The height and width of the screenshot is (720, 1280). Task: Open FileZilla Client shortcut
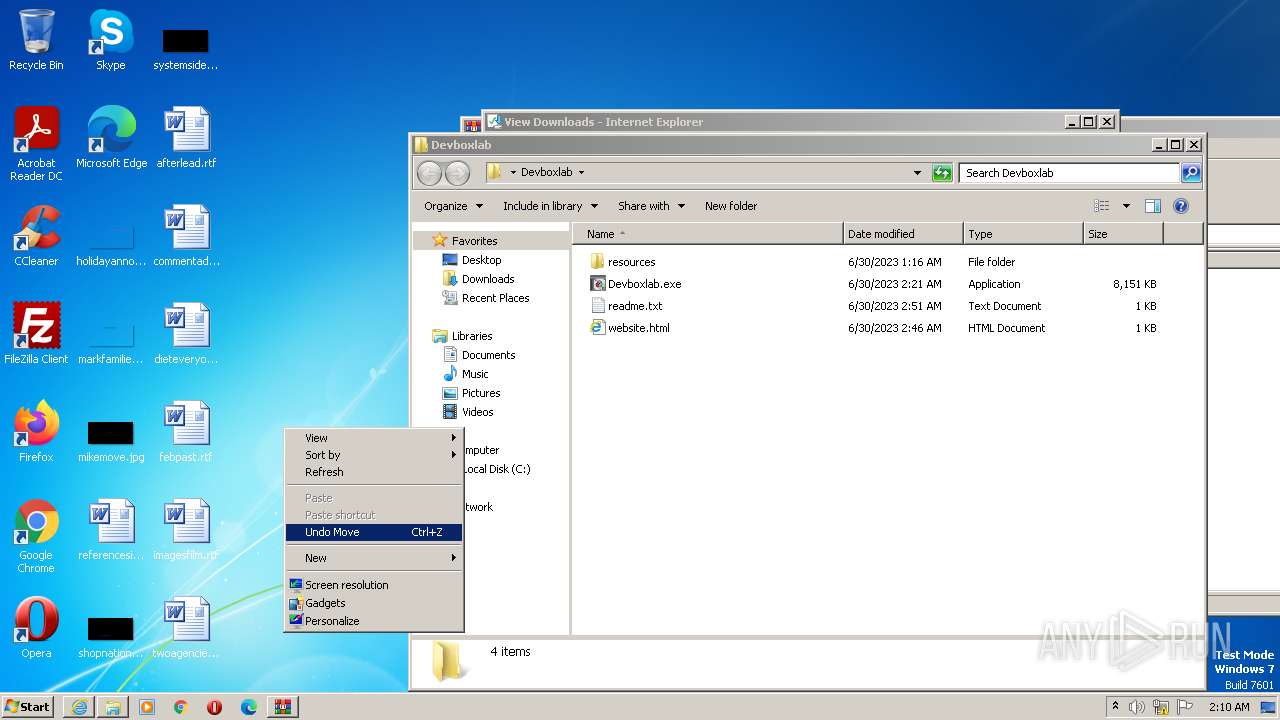[x=36, y=334]
